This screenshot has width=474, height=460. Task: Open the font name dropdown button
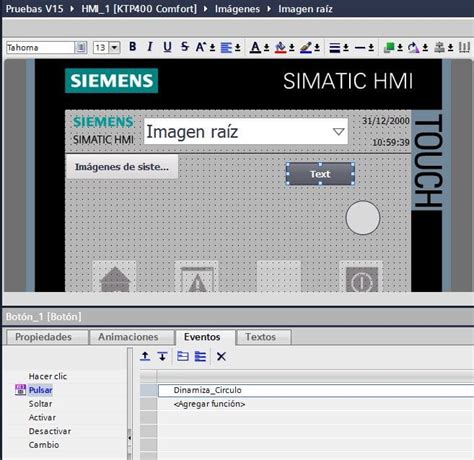coord(80,47)
